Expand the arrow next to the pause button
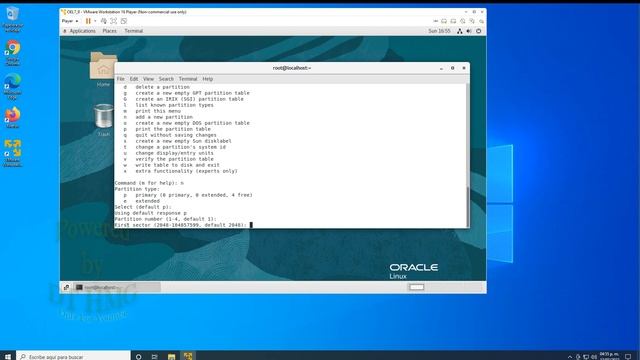 95,21
